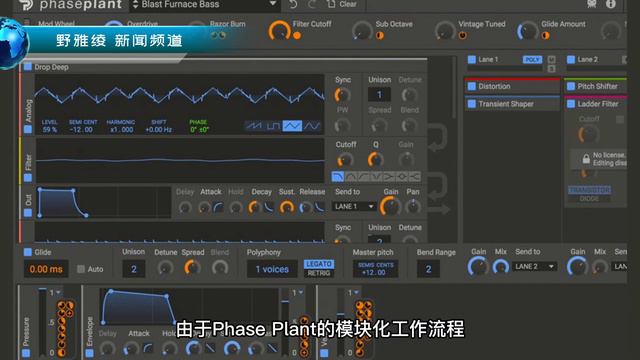Select the square waveform shape

pos(273,126)
